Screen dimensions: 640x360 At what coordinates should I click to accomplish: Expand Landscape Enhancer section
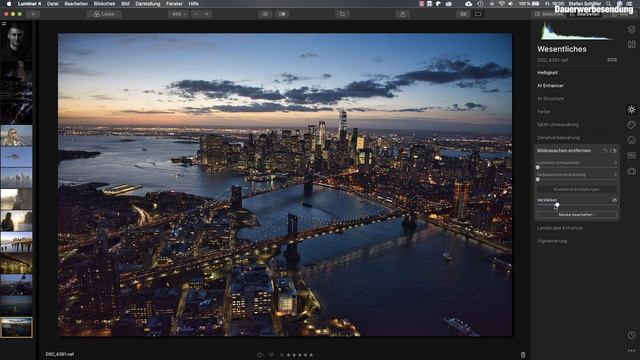[x=560, y=228]
